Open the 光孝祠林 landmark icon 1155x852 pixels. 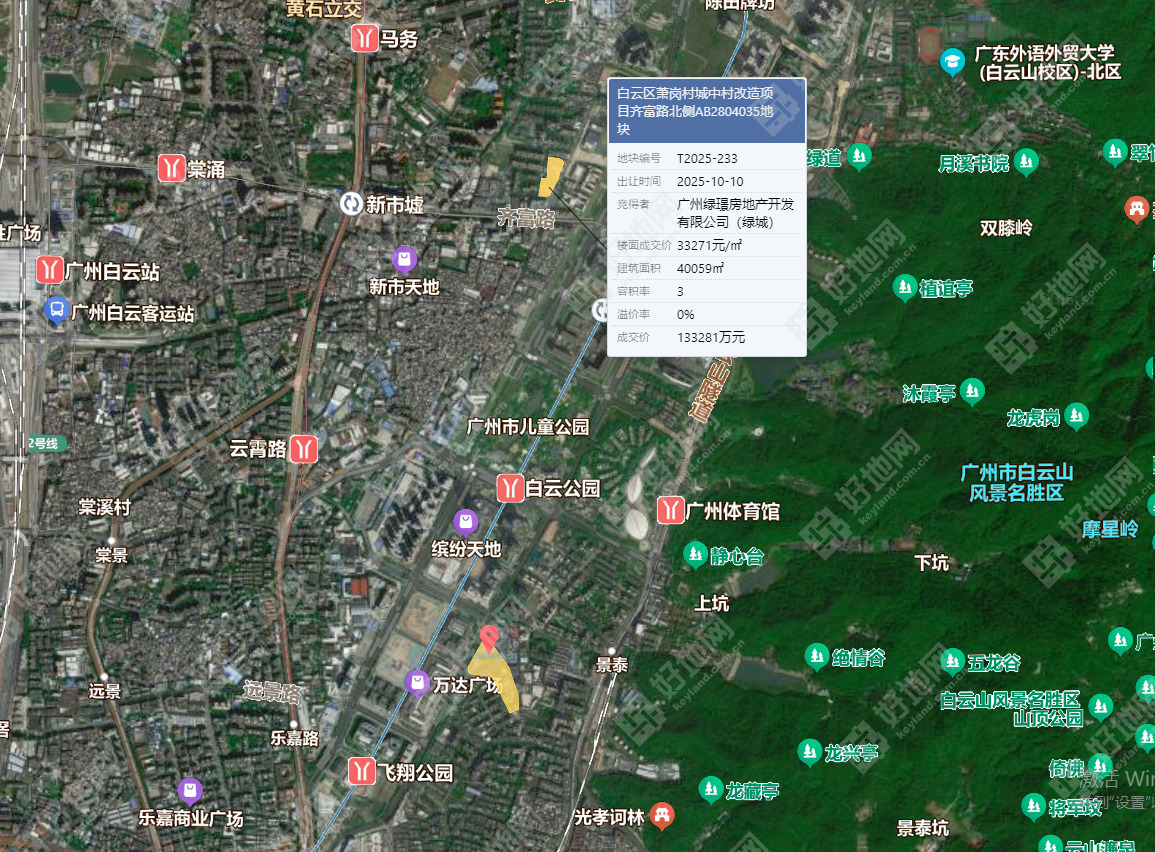click(661, 815)
